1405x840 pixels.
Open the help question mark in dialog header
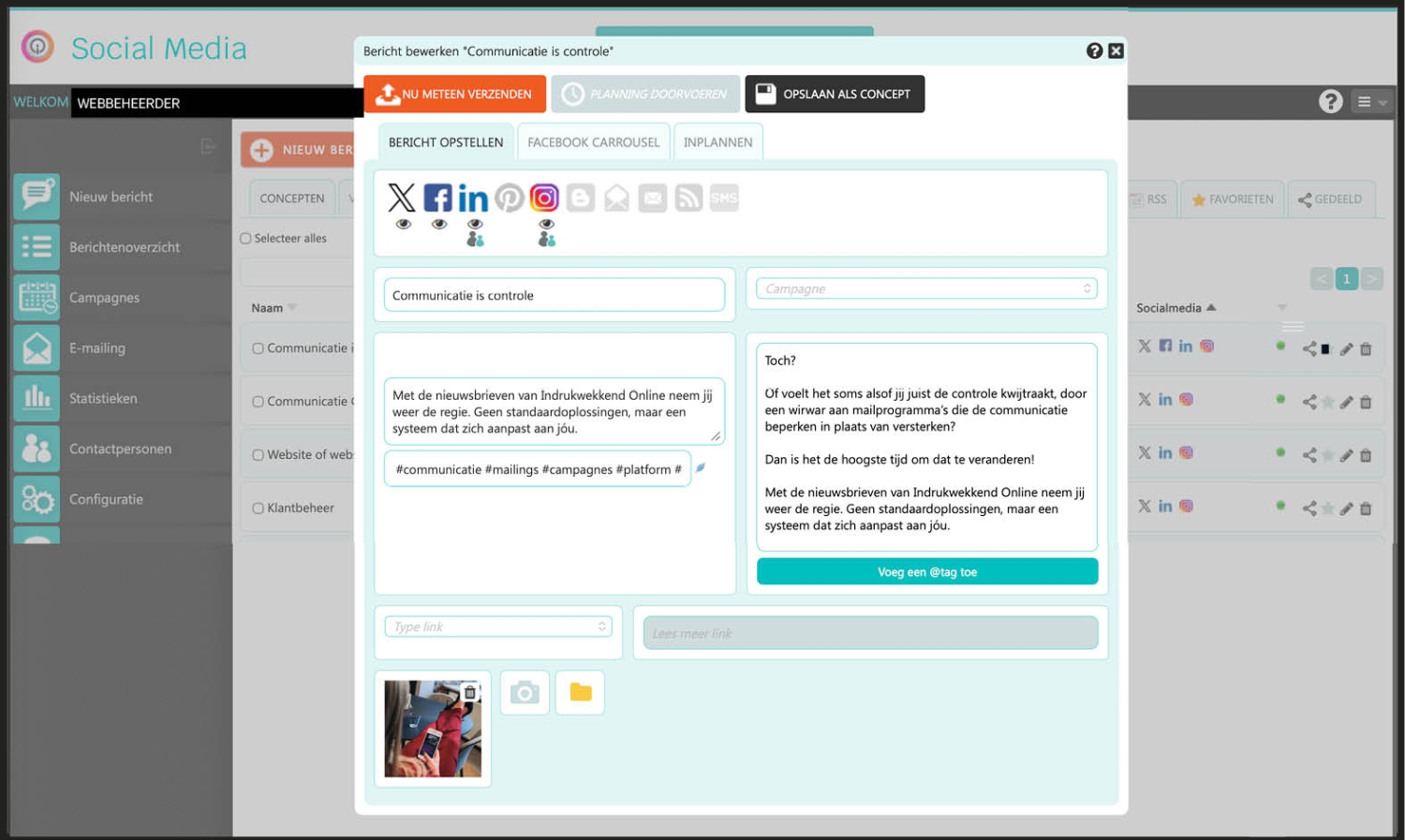point(1094,51)
